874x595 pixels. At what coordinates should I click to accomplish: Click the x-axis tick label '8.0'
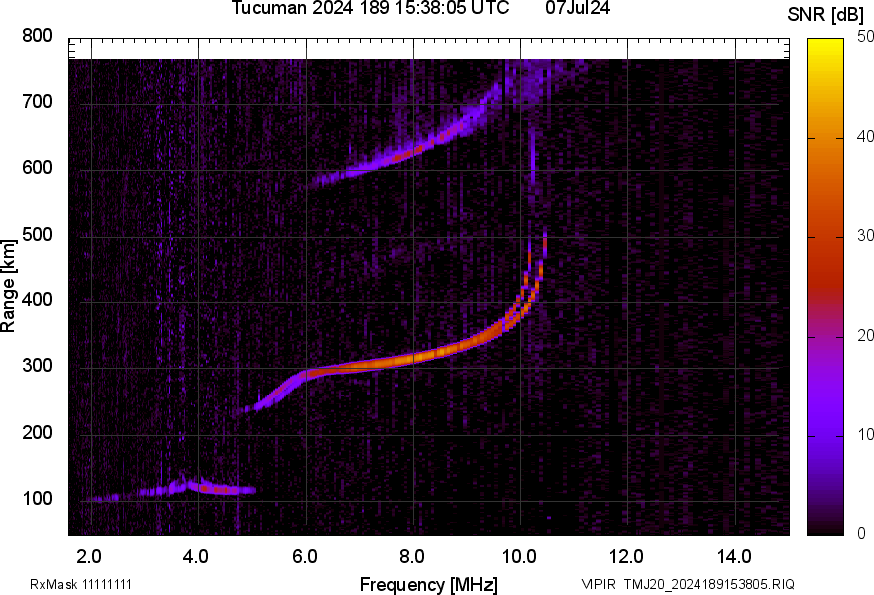pos(411,556)
